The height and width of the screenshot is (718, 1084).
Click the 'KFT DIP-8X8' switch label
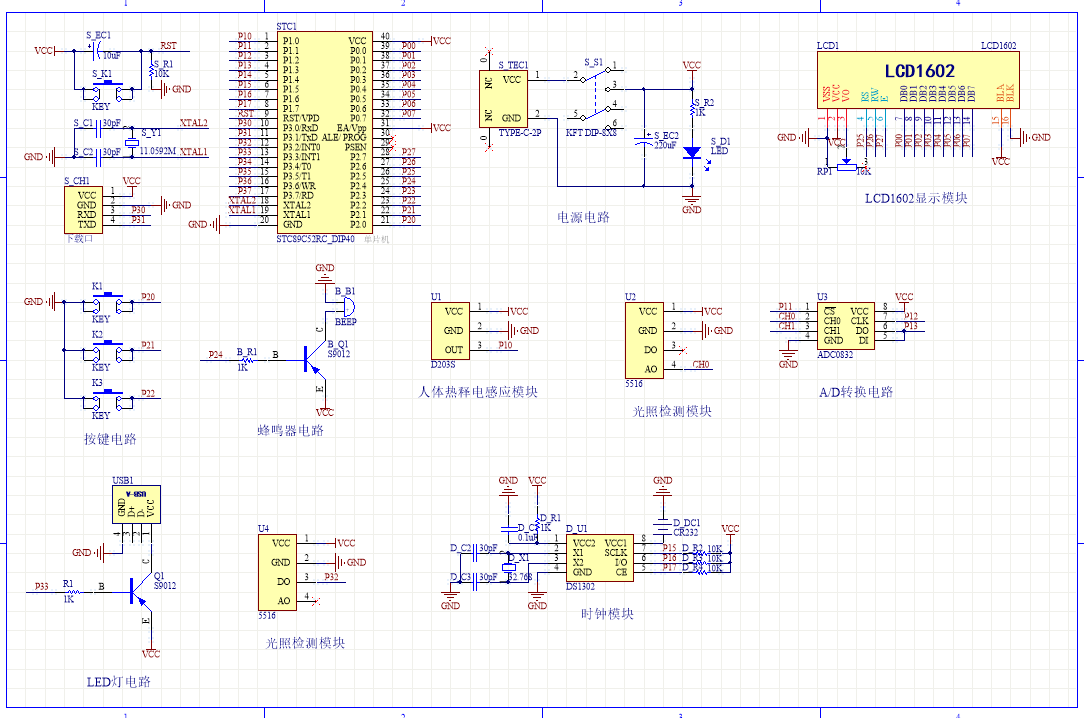(591, 133)
